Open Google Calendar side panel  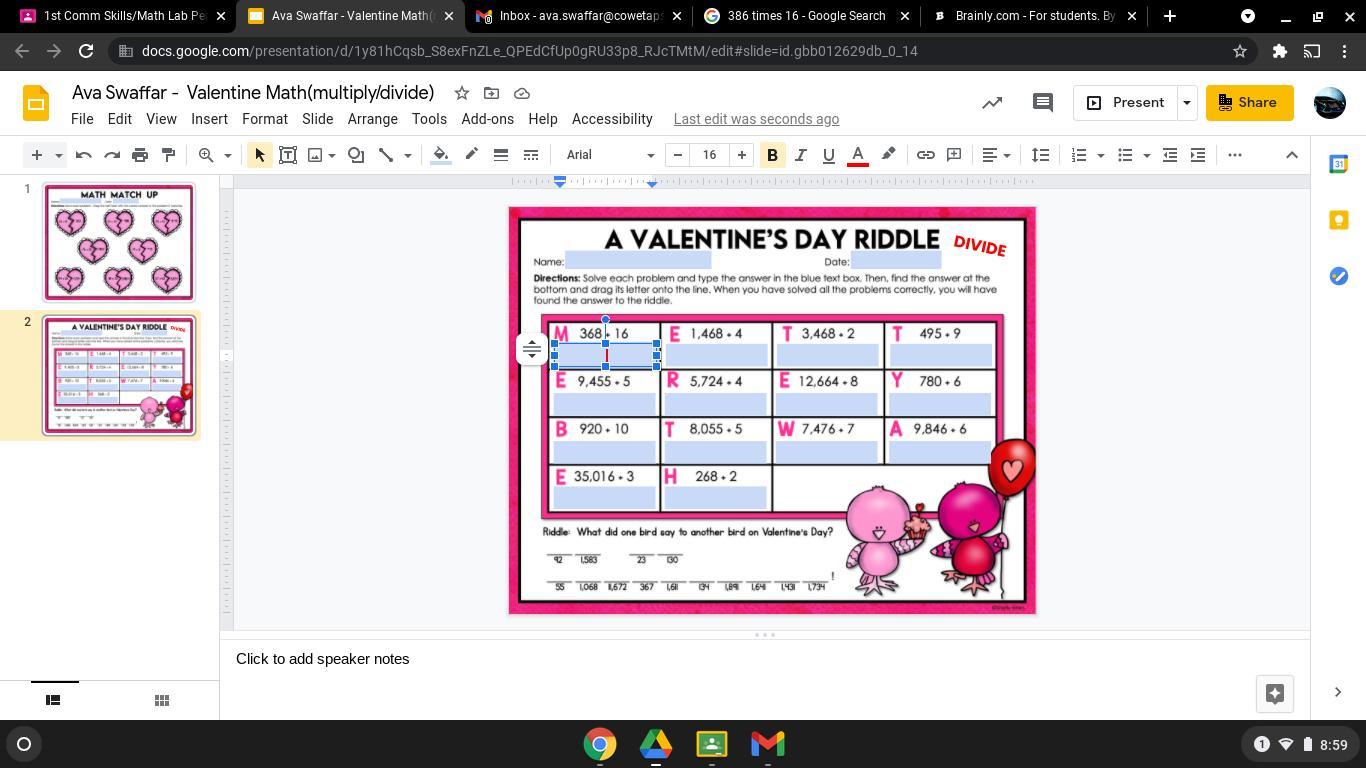point(1339,164)
